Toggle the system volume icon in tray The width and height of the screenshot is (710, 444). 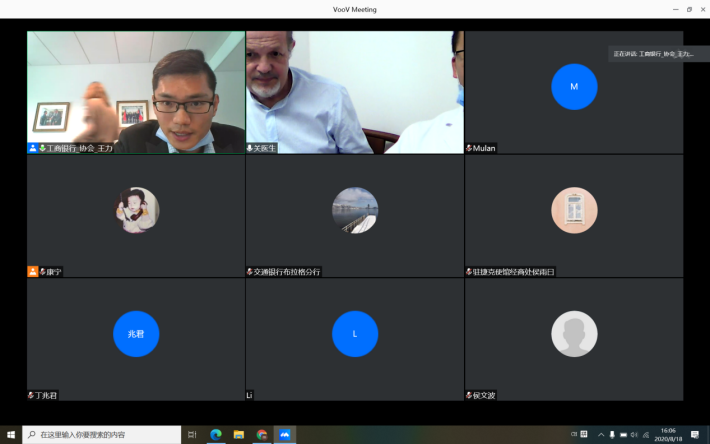tap(634, 435)
